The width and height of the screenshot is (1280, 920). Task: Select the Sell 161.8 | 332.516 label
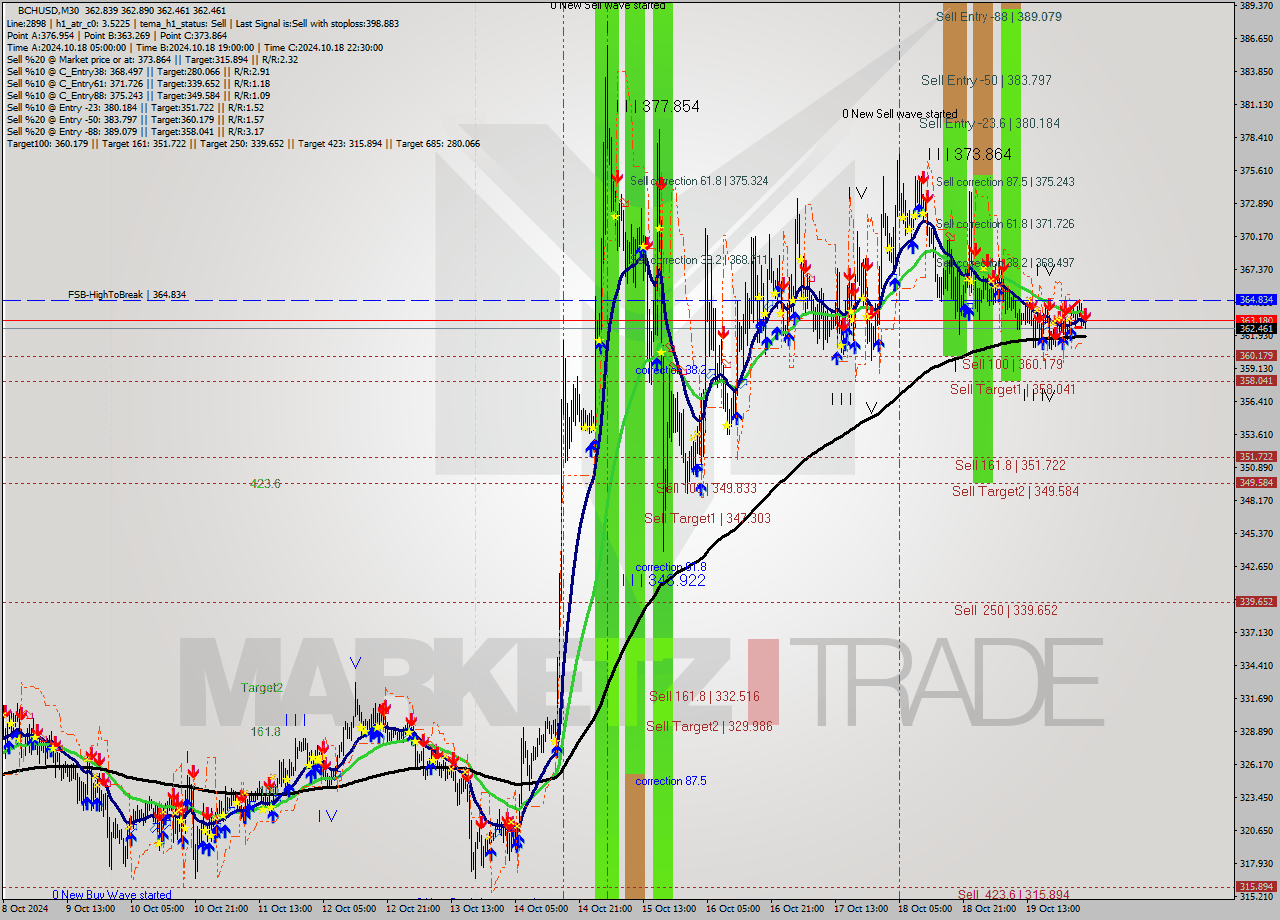tap(704, 696)
